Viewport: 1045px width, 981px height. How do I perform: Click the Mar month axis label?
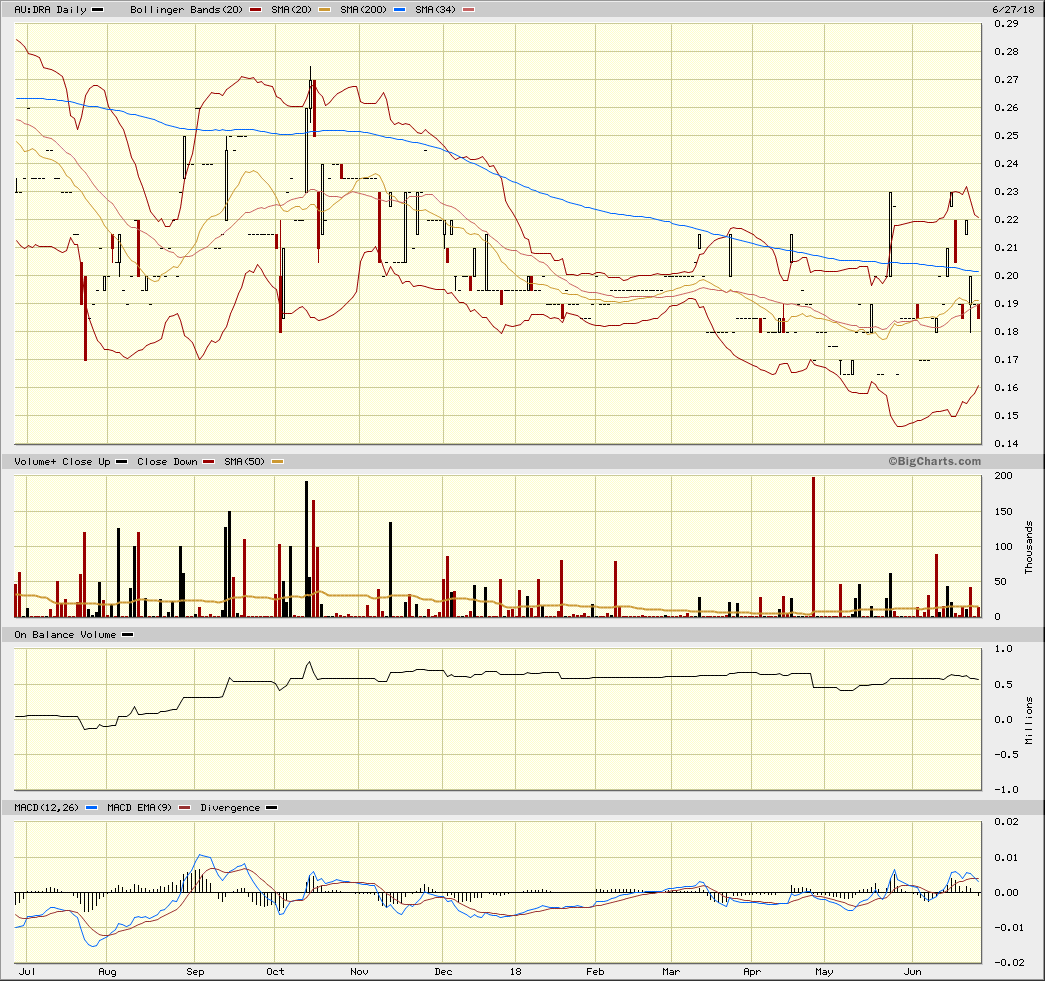pos(671,972)
